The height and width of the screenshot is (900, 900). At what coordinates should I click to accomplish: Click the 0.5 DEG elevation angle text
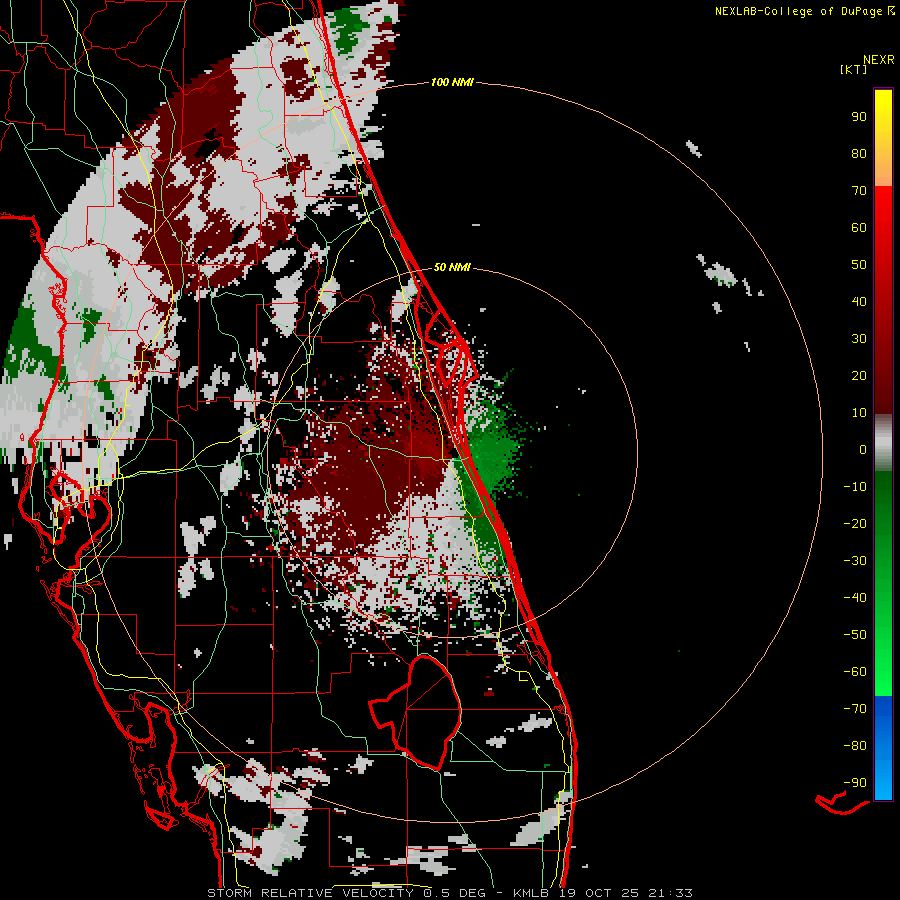click(x=455, y=893)
